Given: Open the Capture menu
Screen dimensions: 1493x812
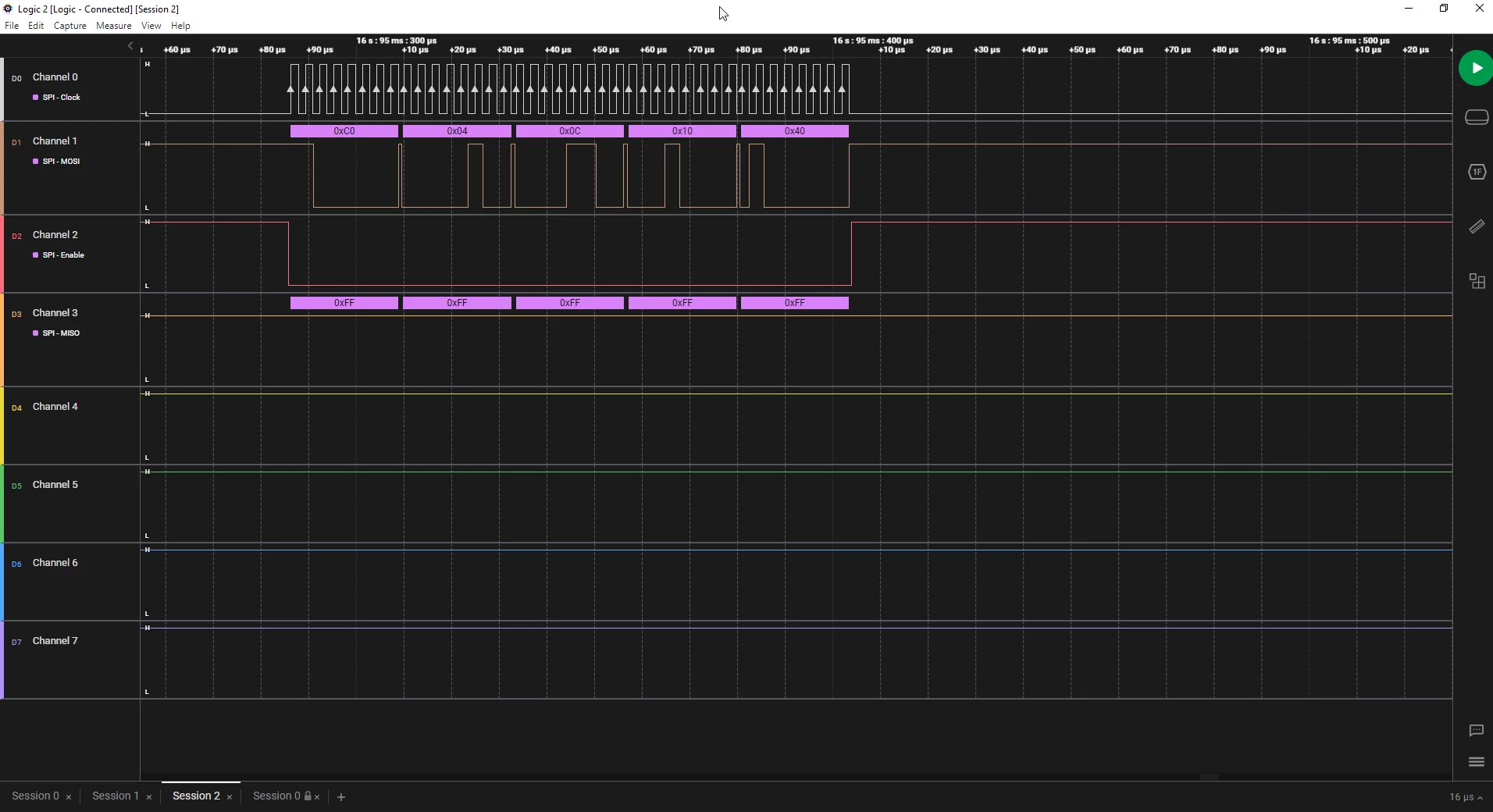Looking at the screenshot, I should 70,26.
